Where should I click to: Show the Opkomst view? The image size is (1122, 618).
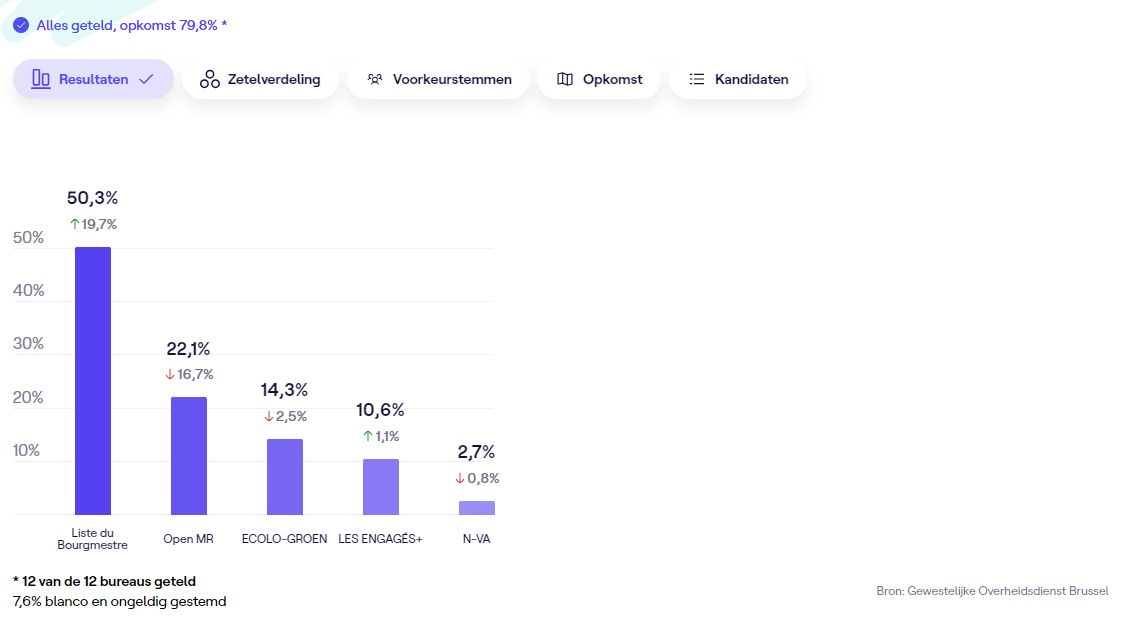599,79
